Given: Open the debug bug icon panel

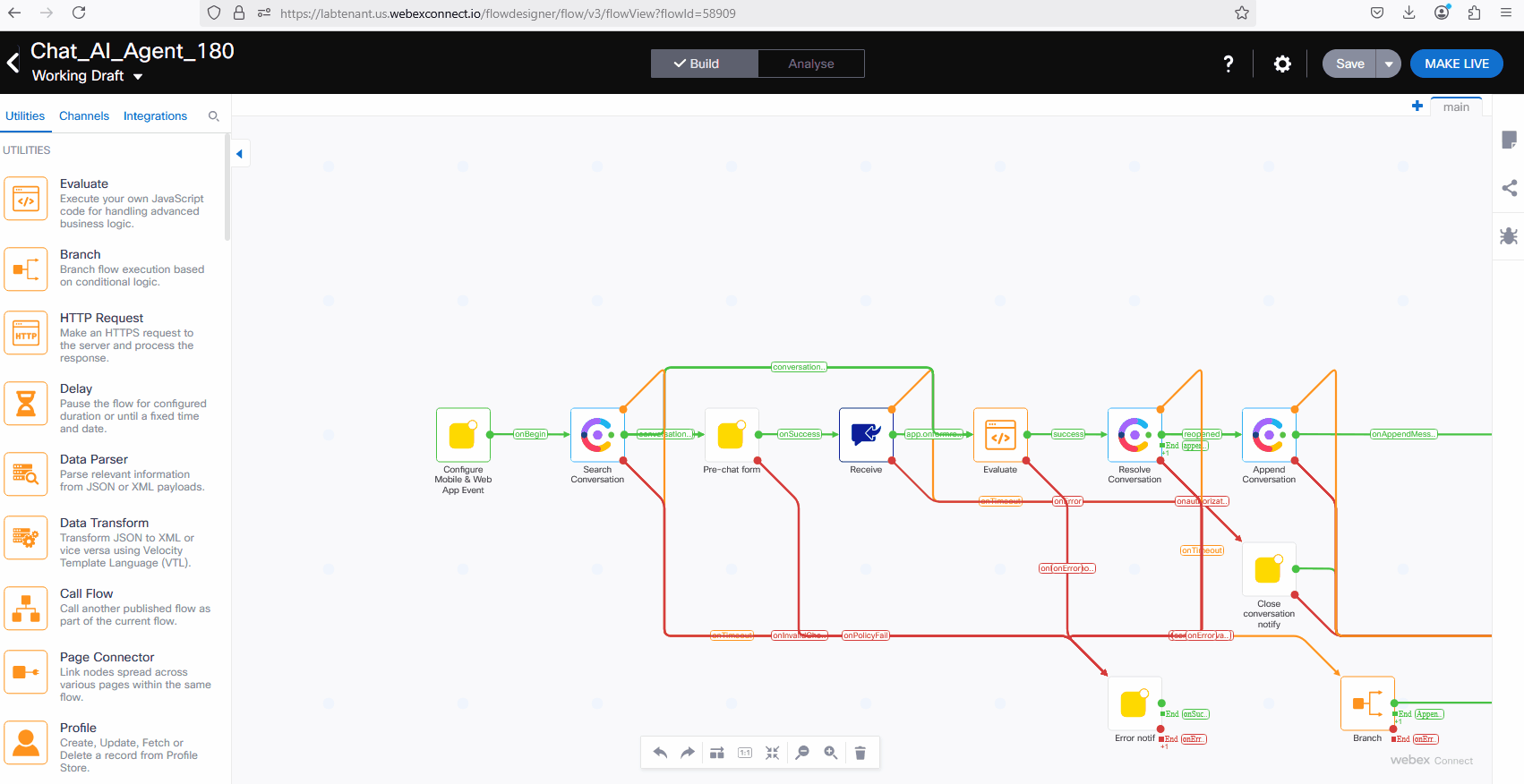Looking at the screenshot, I should click(x=1509, y=236).
